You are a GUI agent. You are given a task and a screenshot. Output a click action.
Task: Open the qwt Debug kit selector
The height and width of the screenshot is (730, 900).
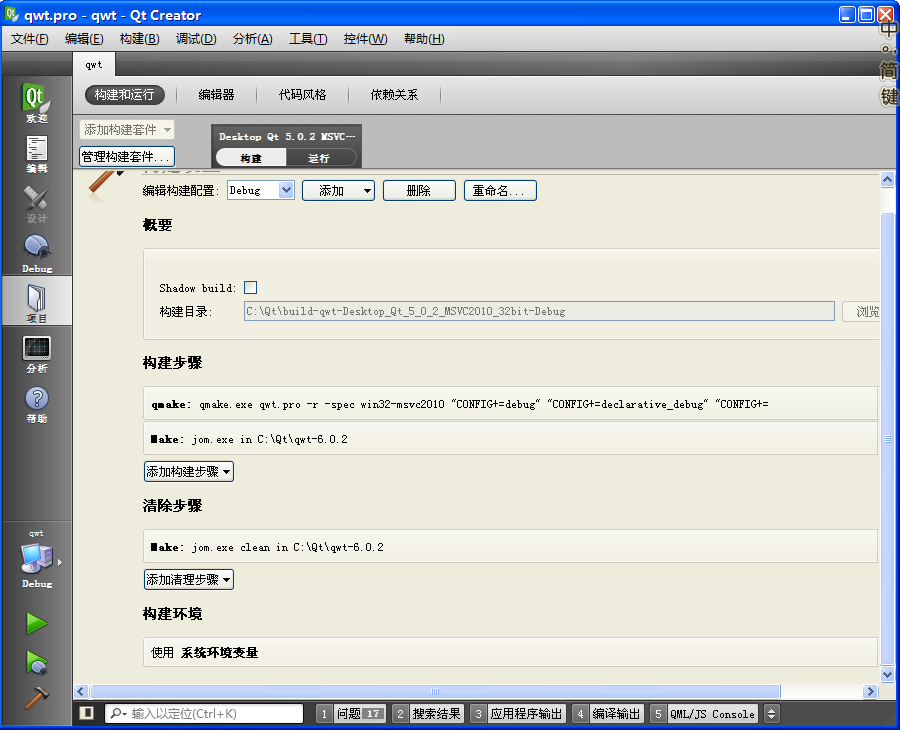click(37, 559)
